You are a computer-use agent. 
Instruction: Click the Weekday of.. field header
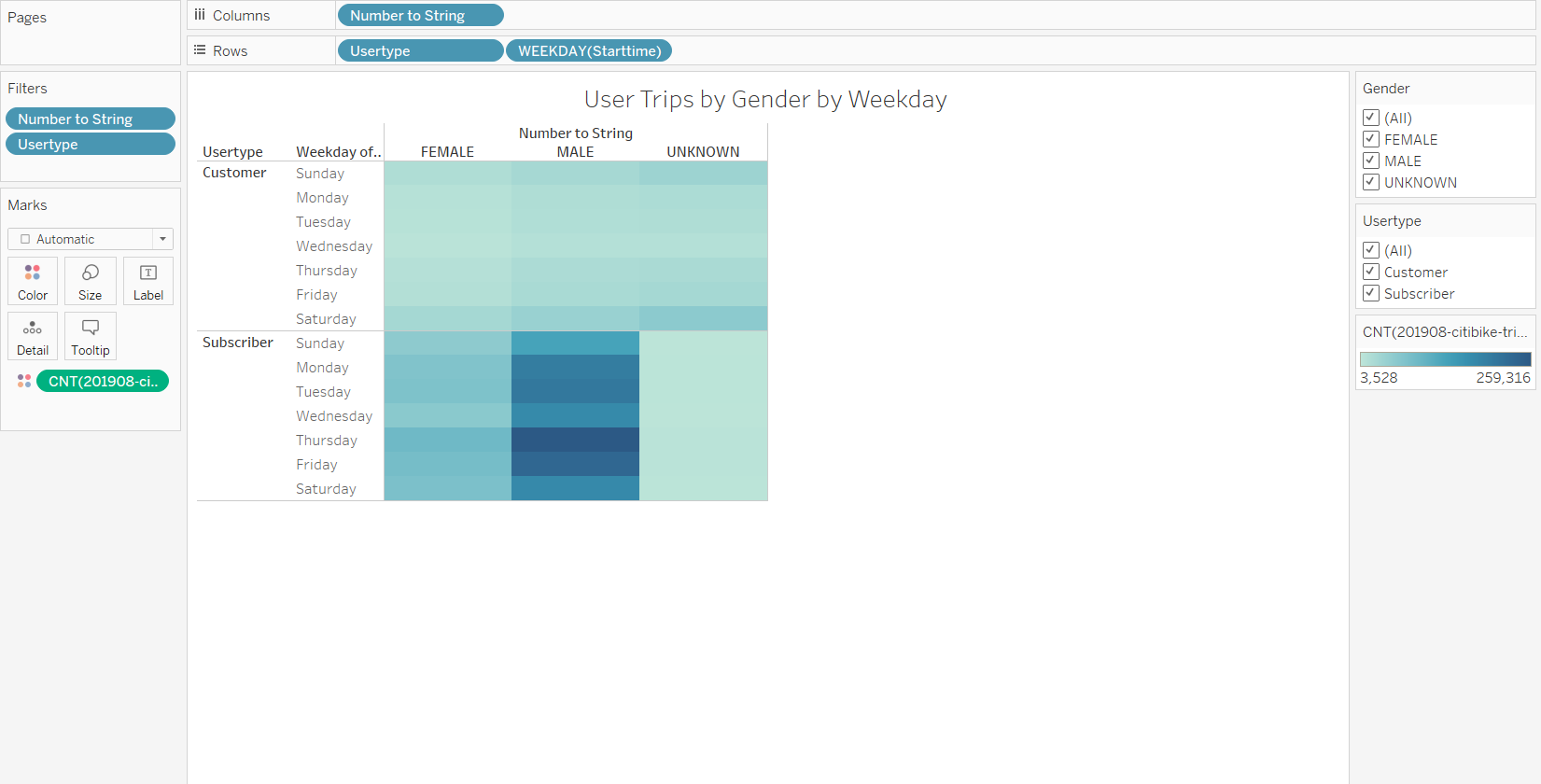click(x=339, y=152)
